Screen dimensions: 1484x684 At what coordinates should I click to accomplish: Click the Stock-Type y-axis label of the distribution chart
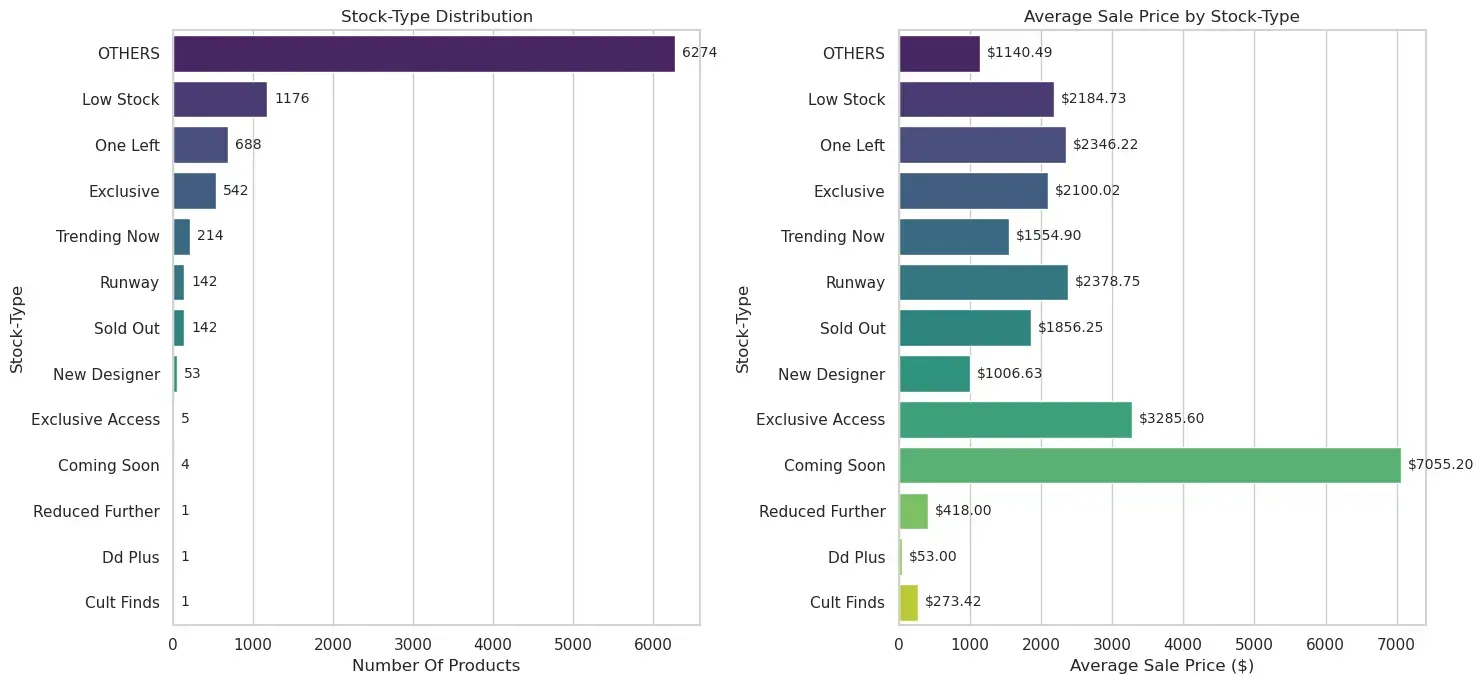click(x=17, y=328)
